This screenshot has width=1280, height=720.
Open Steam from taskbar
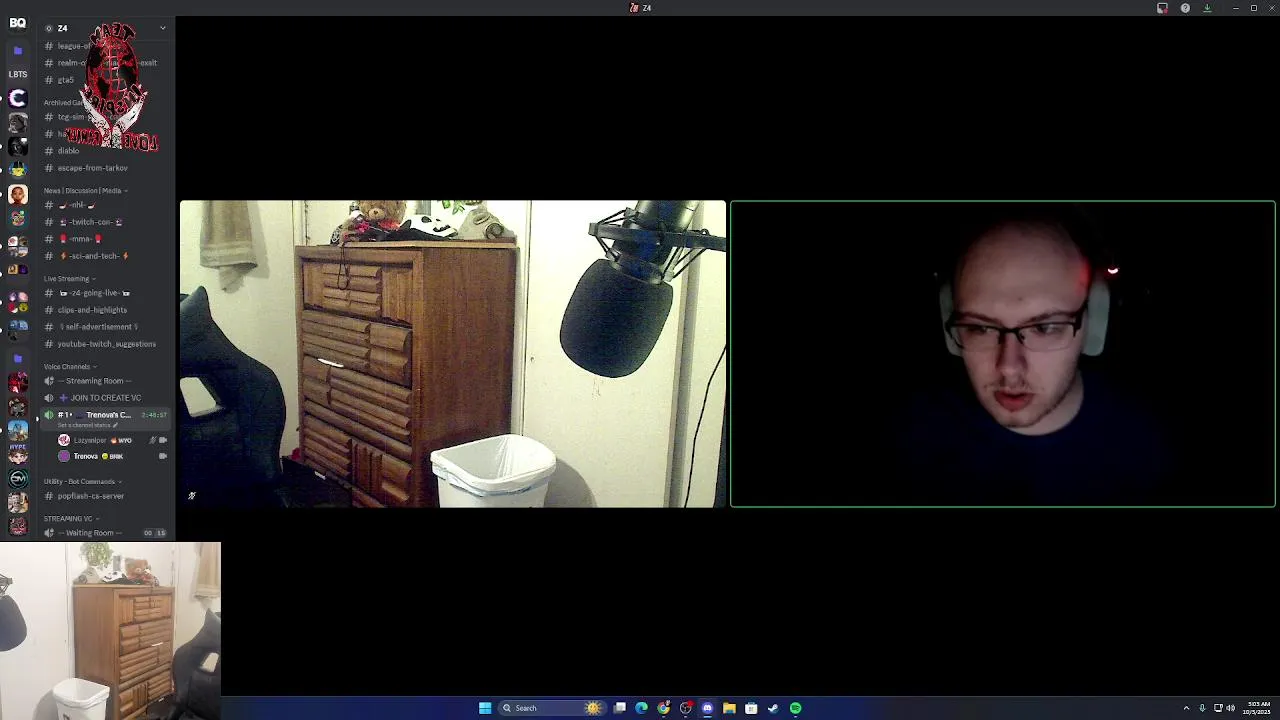[x=773, y=708]
